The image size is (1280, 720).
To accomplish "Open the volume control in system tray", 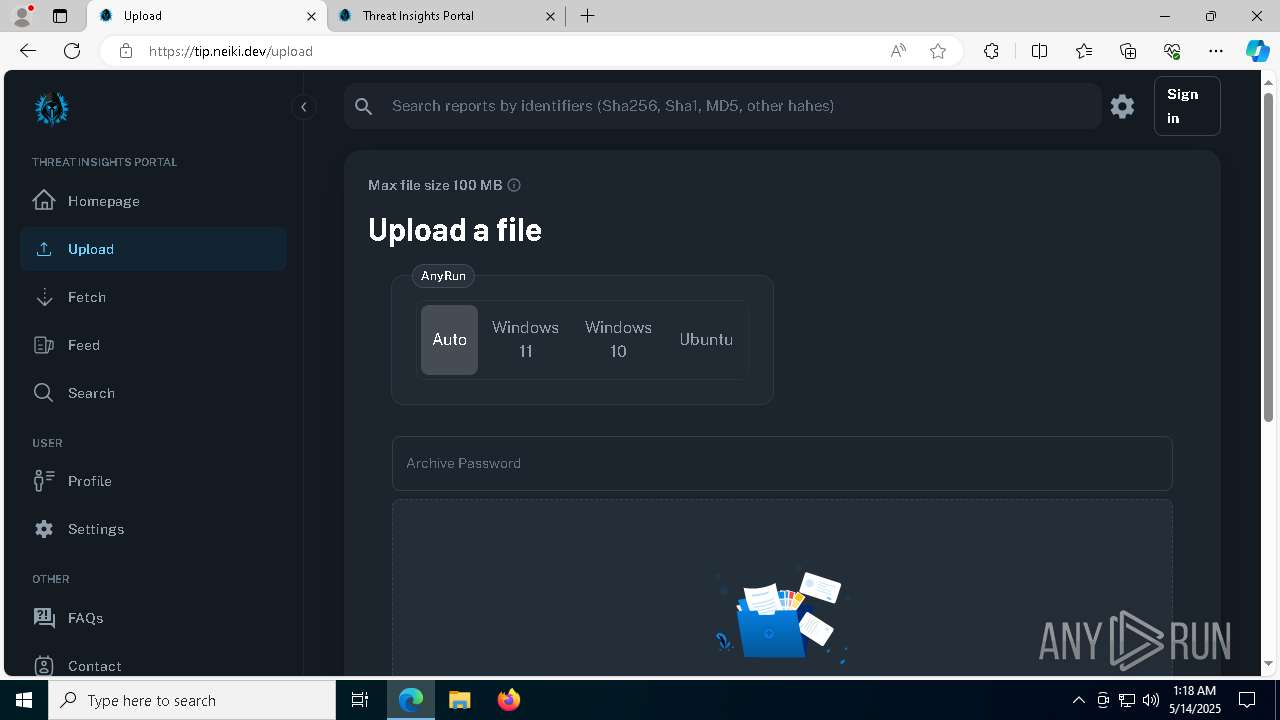I will [1150, 700].
